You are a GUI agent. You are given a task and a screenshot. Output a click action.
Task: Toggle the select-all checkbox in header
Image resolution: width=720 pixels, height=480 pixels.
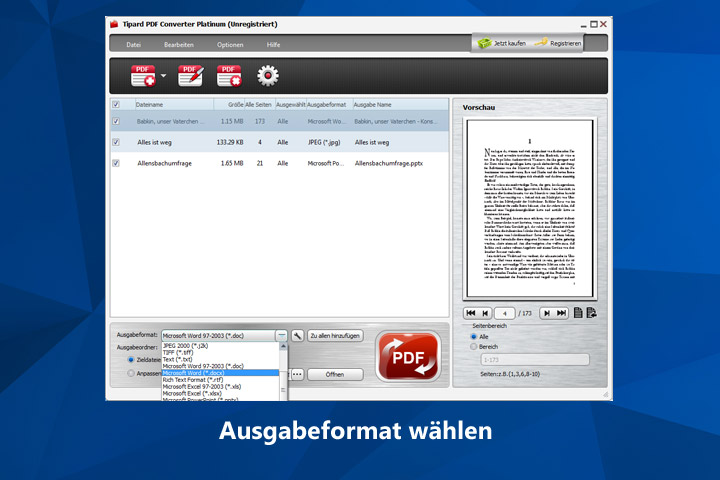coord(116,105)
